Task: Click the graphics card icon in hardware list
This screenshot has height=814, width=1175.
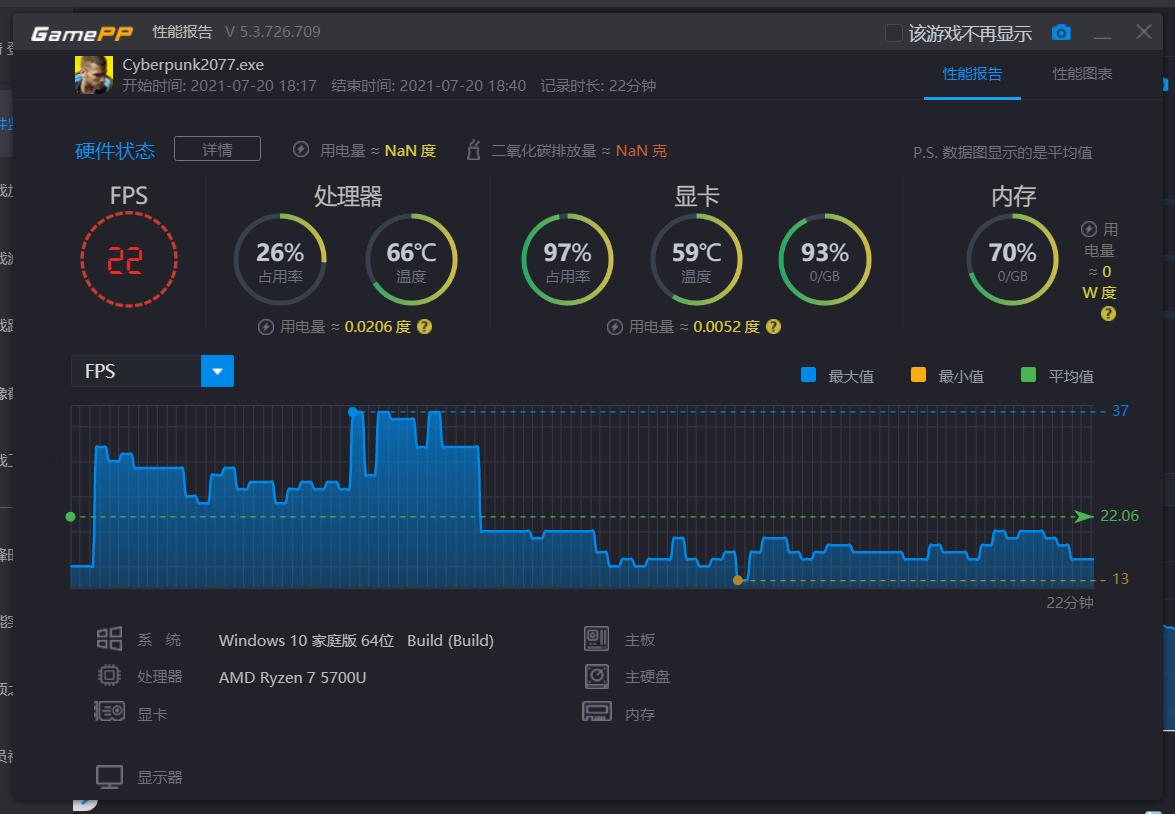Action: pos(109,713)
